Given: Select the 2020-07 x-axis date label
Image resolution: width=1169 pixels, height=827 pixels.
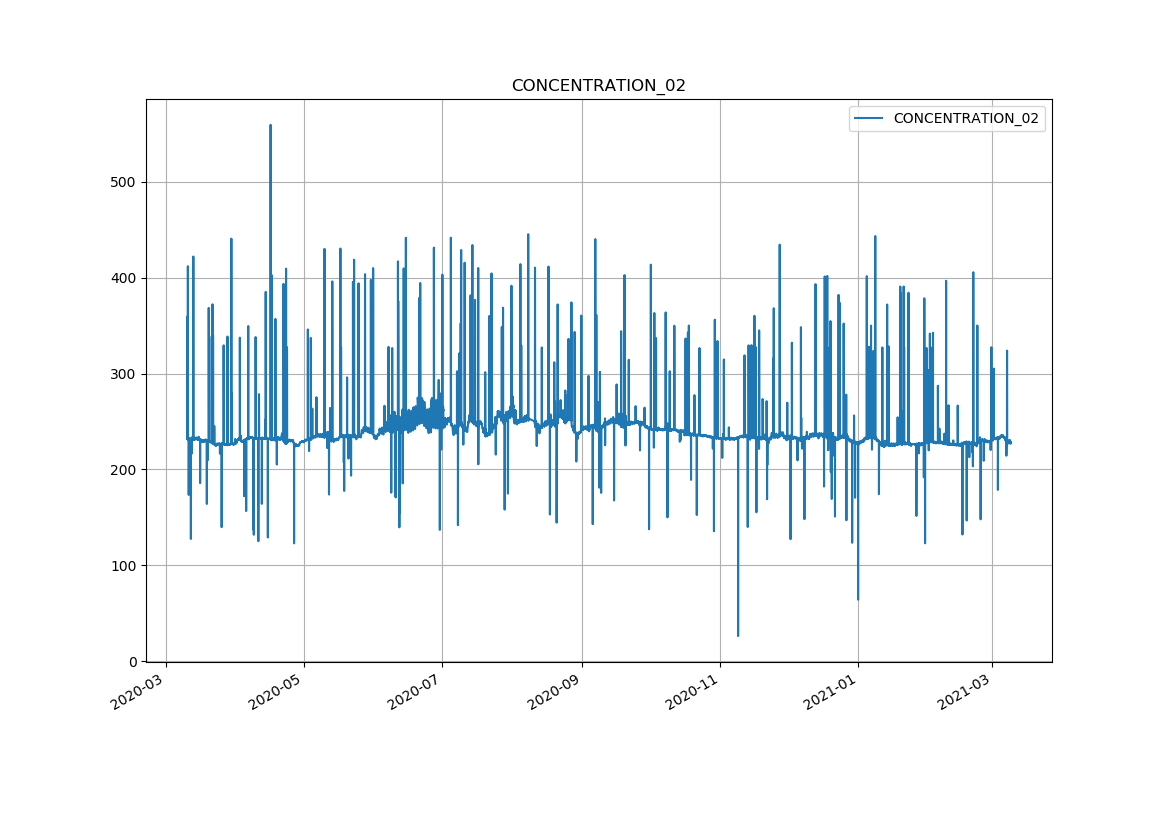Looking at the screenshot, I should [x=415, y=691].
